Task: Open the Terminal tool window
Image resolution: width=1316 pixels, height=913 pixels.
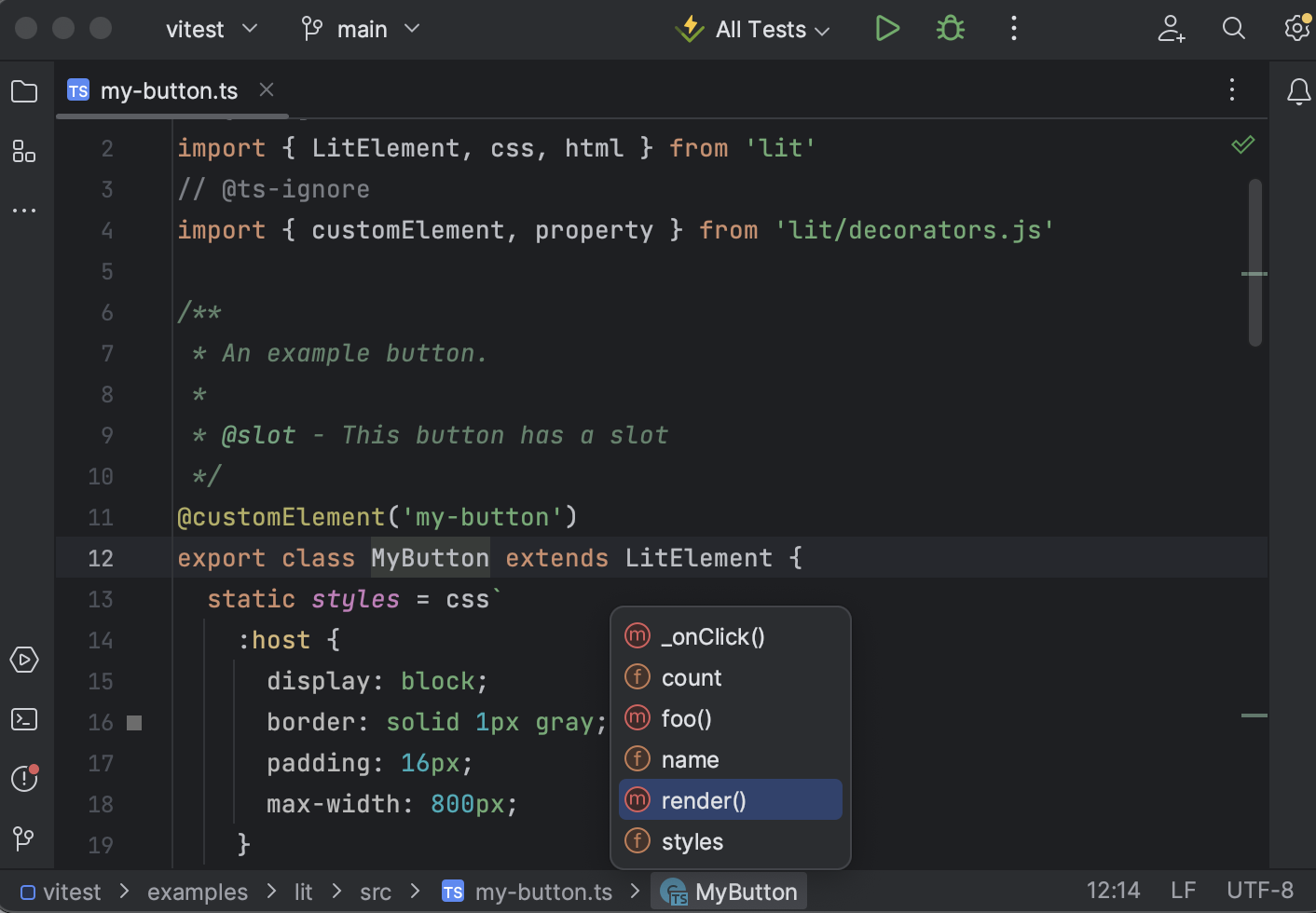Action: point(24,719)
